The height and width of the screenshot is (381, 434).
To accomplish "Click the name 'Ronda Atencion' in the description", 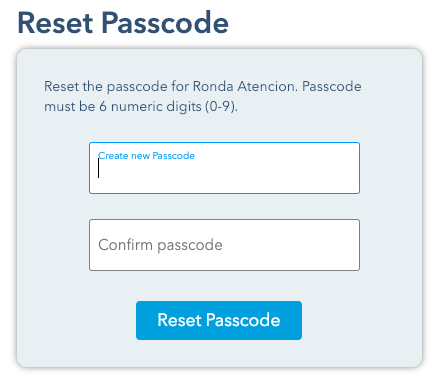I will point(245,86).
